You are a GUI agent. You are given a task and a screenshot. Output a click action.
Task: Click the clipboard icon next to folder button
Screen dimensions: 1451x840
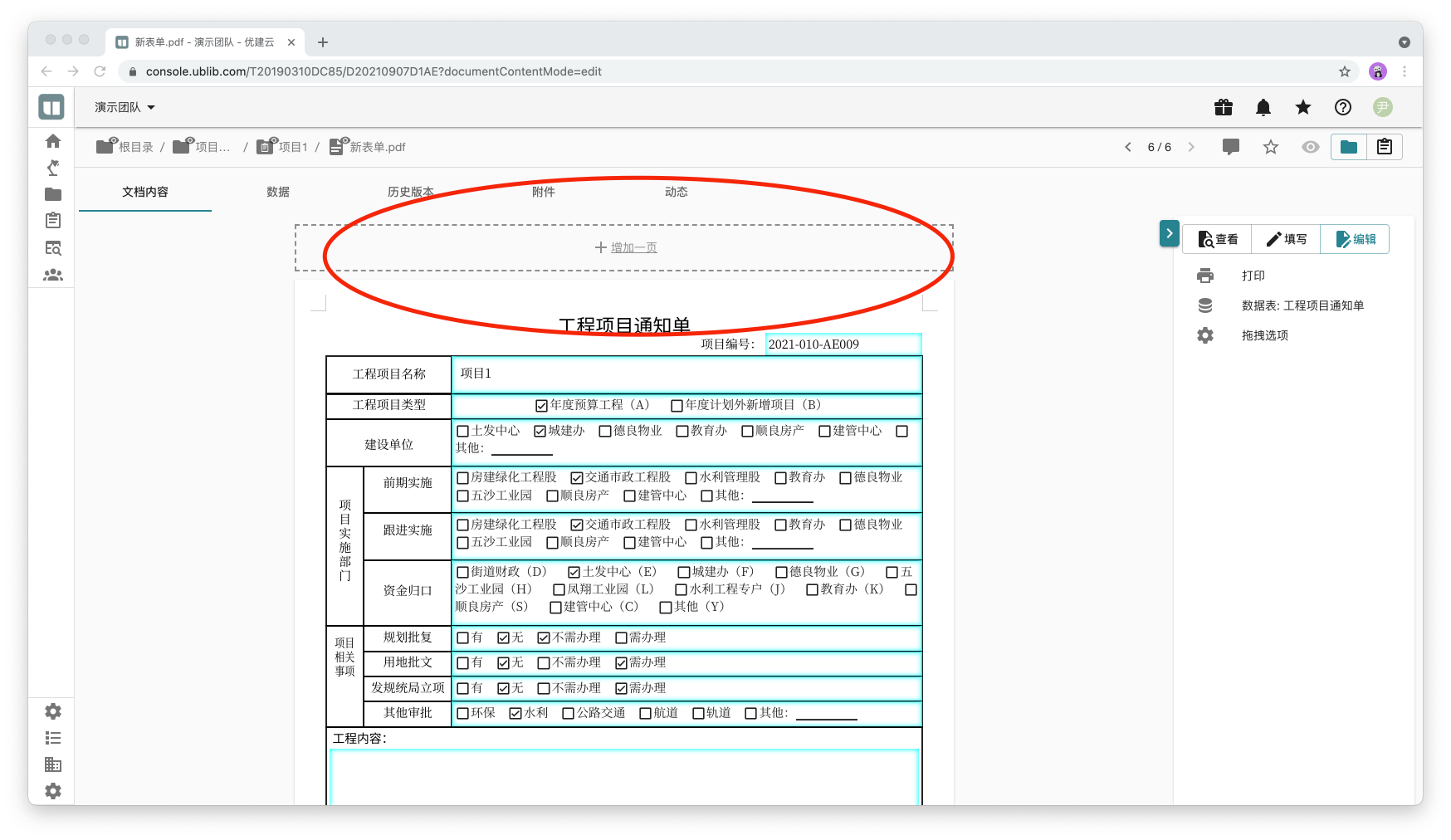[x=1384, y=147]
